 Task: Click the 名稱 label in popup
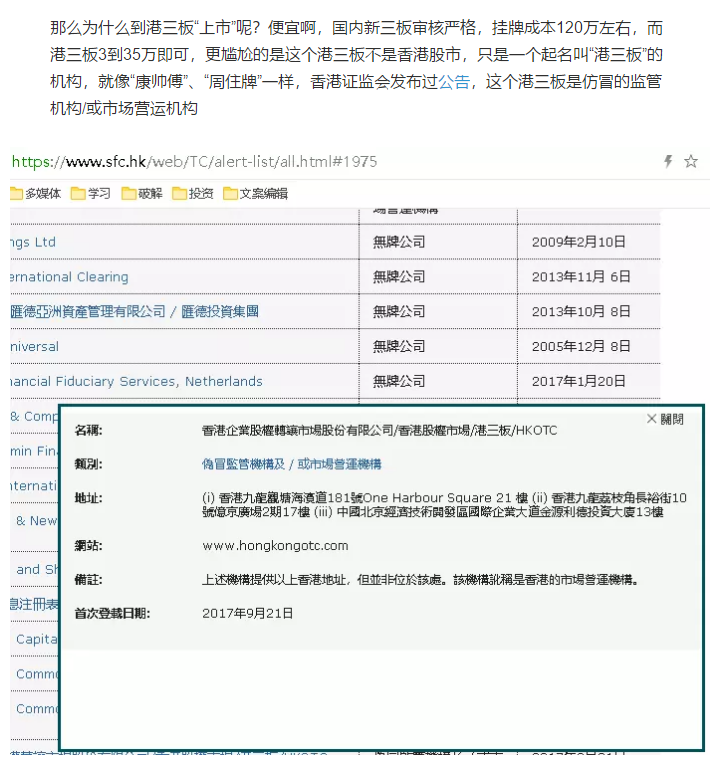pyautogui.click(x=88, y=430)
